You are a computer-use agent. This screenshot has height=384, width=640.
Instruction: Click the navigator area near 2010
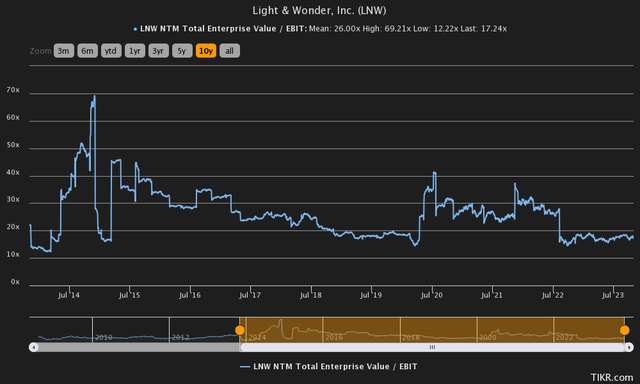pos(104,337)
